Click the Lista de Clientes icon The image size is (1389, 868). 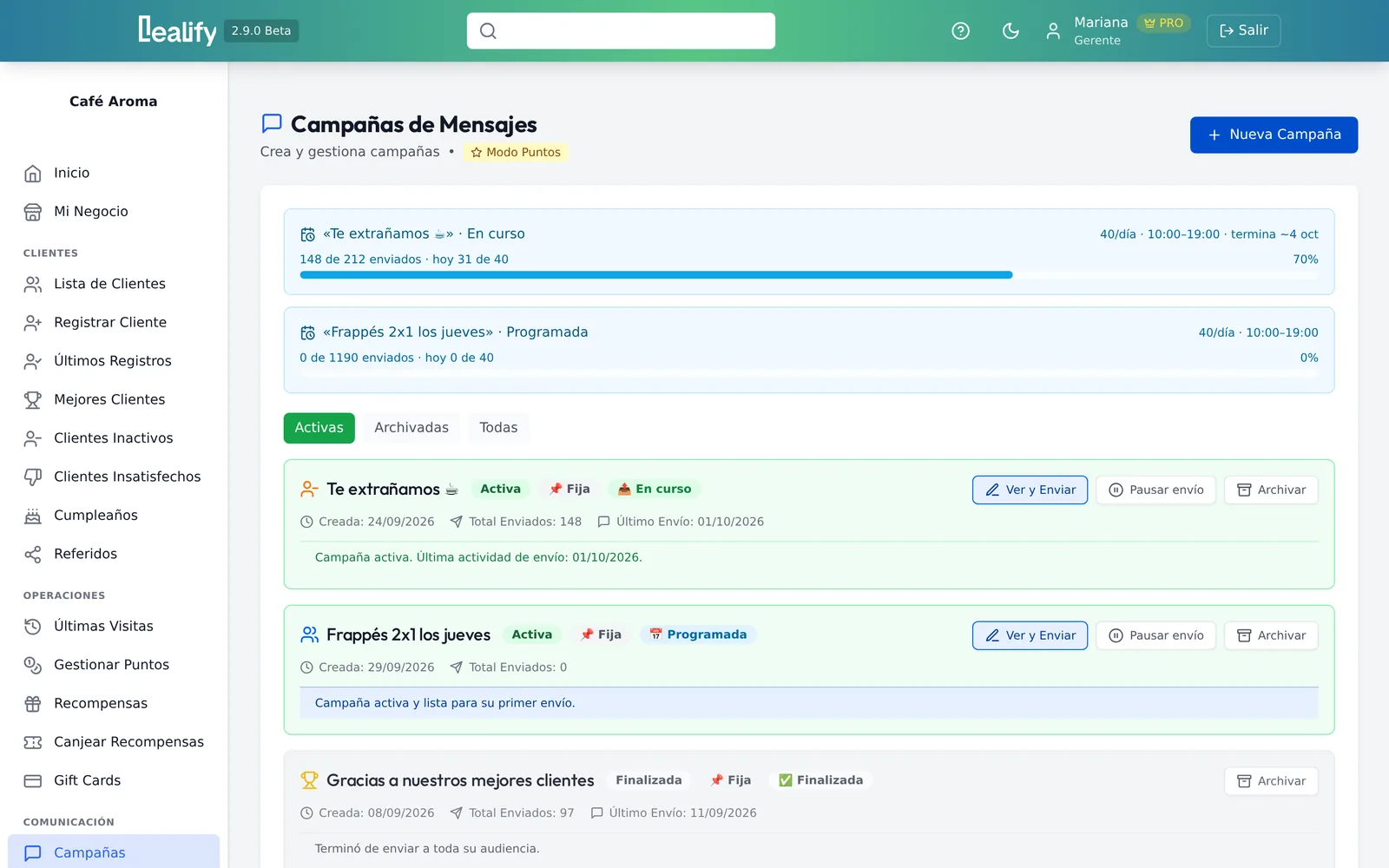(33, 284)
